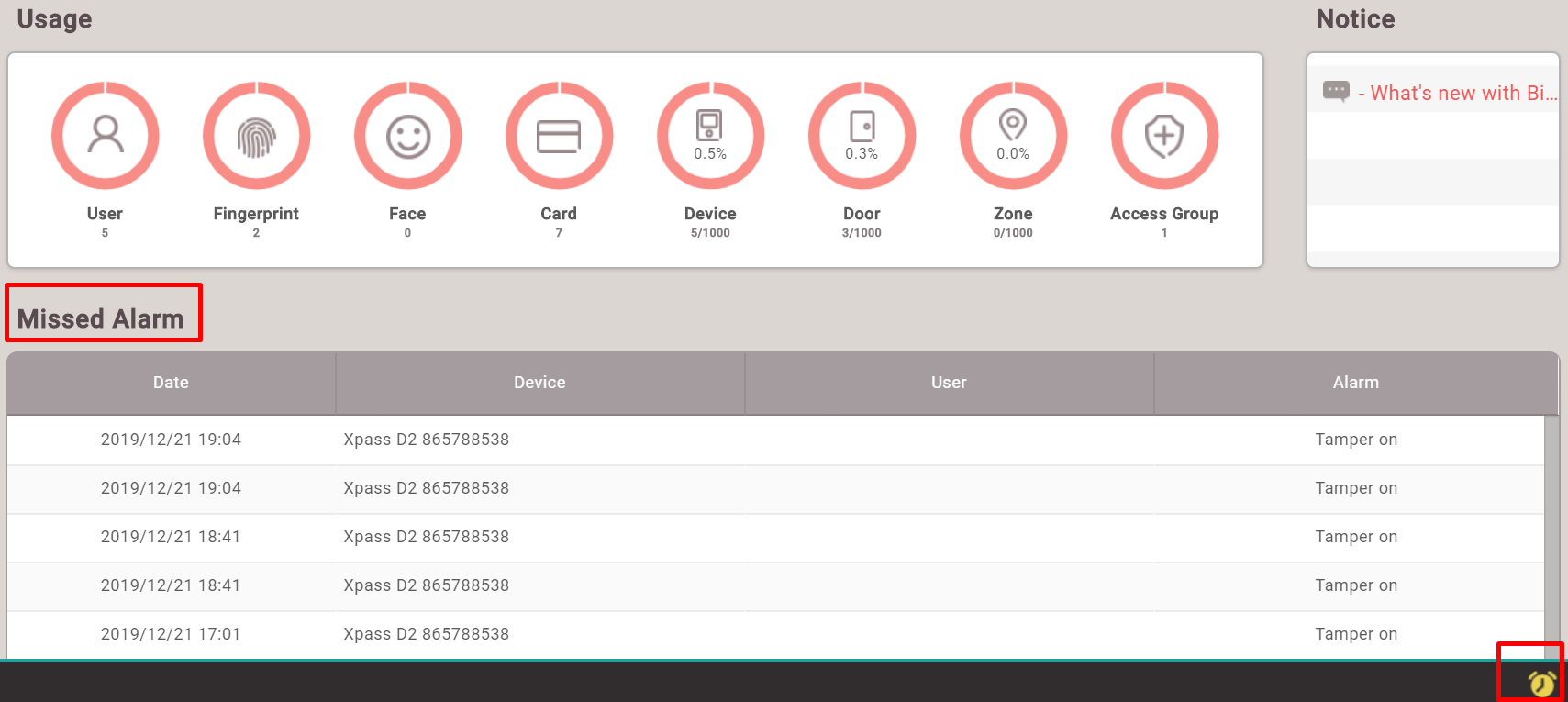Click the 2019/12/21 17:01 alarm row
The width and height of the screenshot is (1568, 702).
pyautogui.click(x=171, y=634)
